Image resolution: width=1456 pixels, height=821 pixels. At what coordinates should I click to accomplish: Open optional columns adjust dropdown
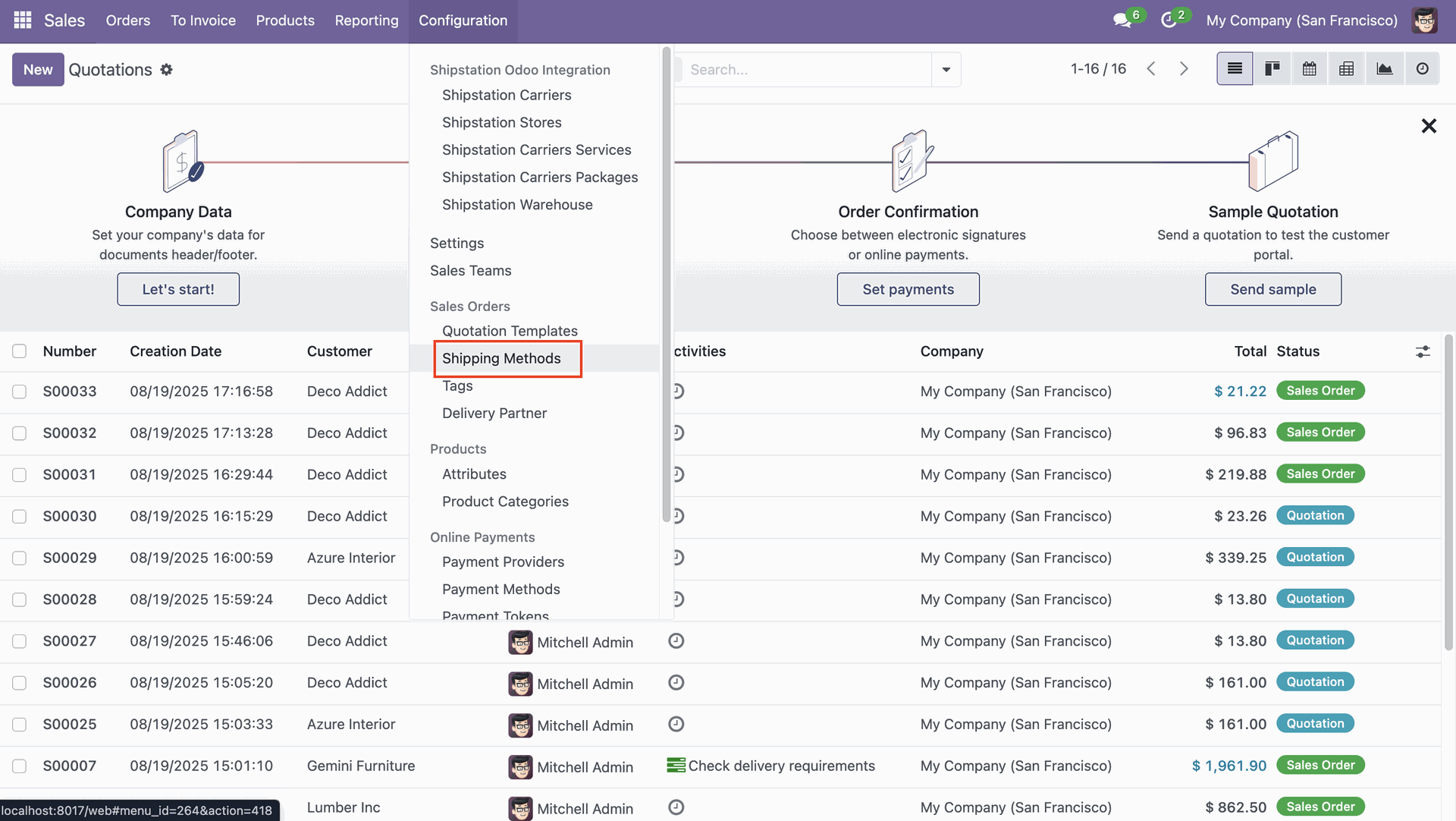click(x=1423, y=351)
